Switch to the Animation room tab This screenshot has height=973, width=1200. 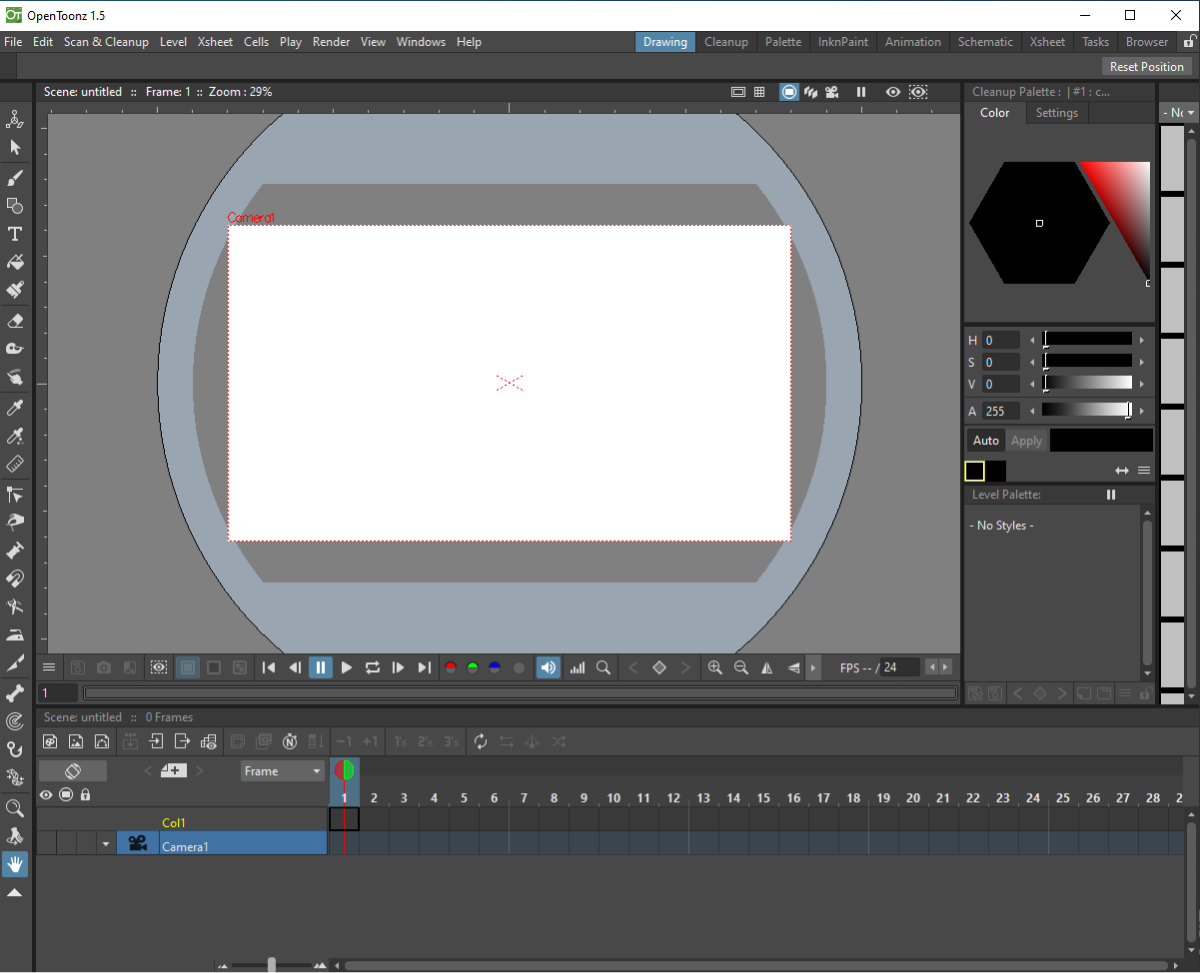[x=912, y=42]
